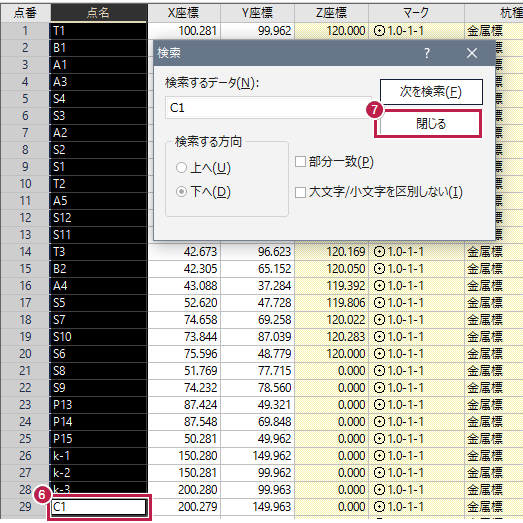
Task: Click the 点名 column header
Action: [x=98, y=13]
